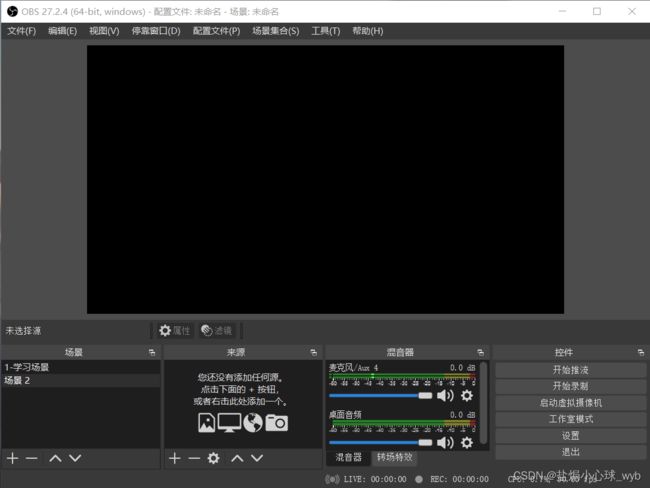Click the OBS logo in title bar

coord(12,11)
